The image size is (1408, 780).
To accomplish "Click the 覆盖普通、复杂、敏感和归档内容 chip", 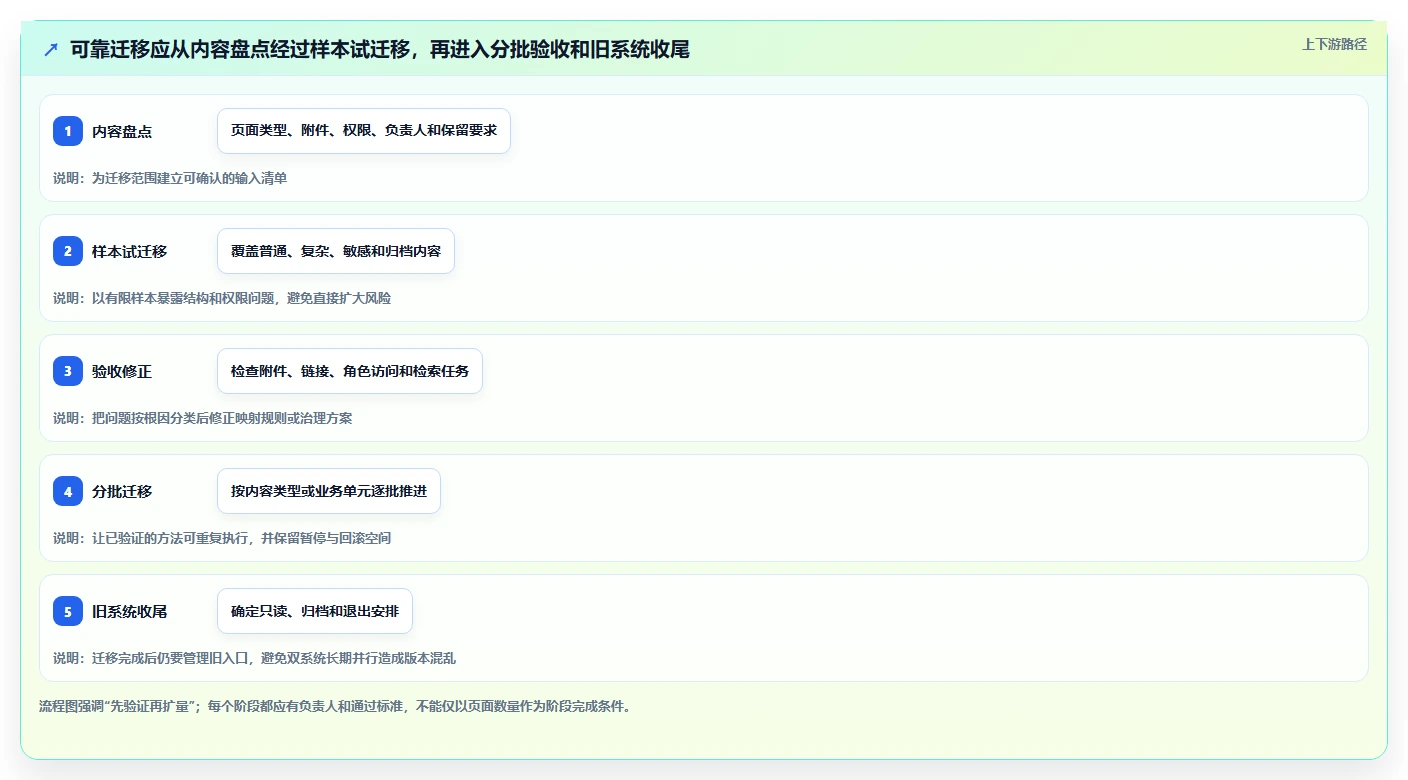I will (336, 251).
